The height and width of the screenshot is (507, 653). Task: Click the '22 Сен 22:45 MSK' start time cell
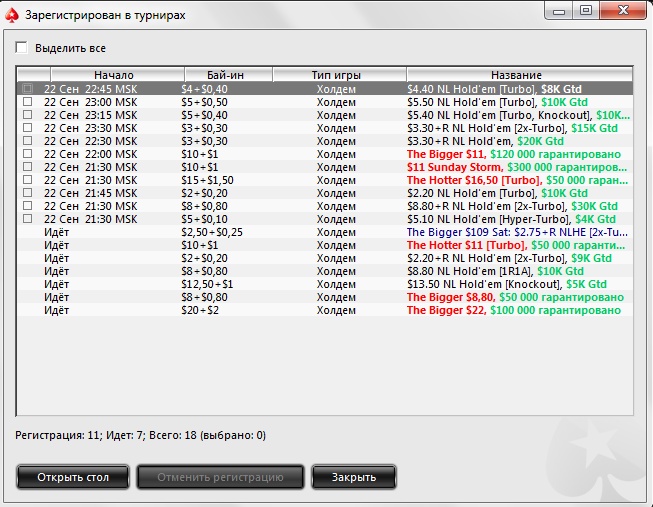coord(90,89)
